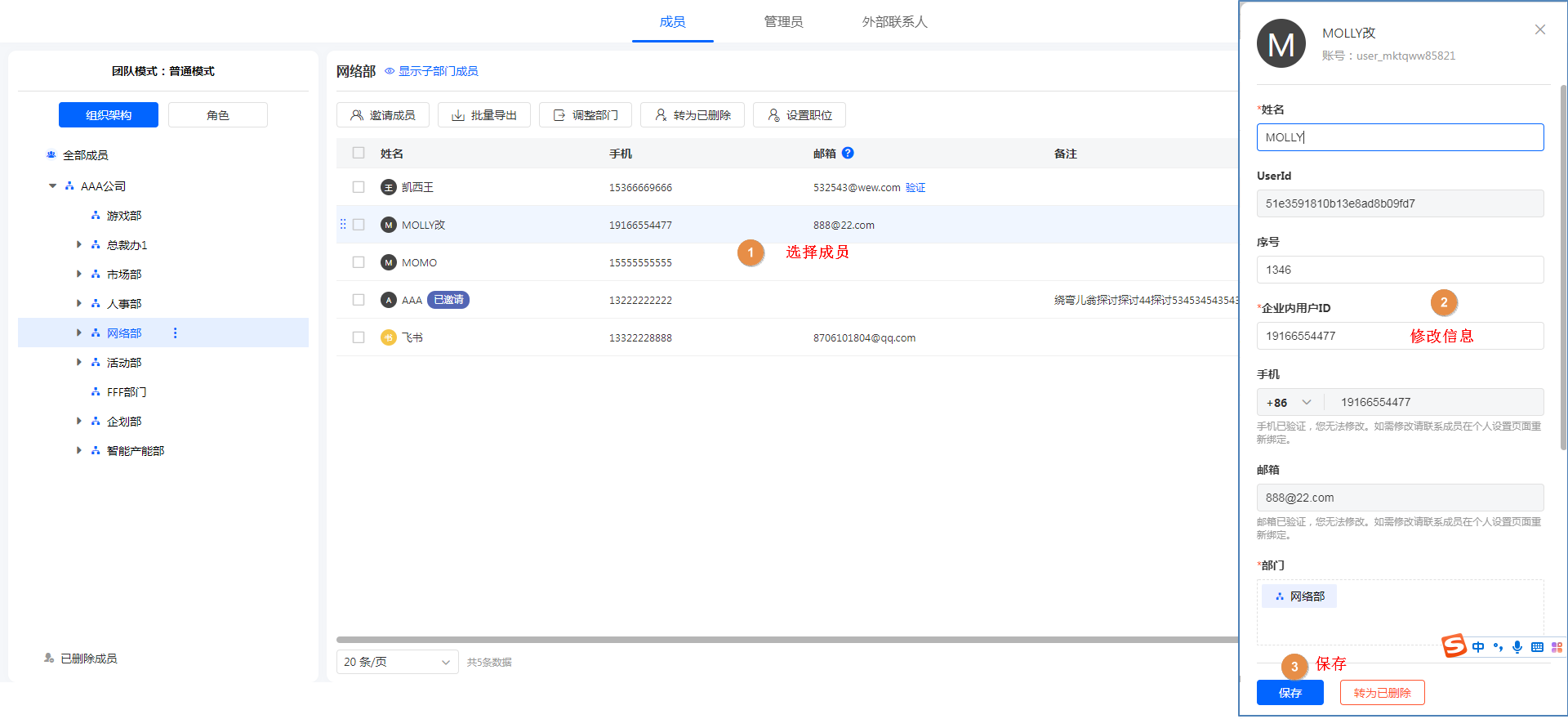Click the MOLLY改 avatar in member list
Viewport: 1568px width, 719px height.
[x=389, y=225]
